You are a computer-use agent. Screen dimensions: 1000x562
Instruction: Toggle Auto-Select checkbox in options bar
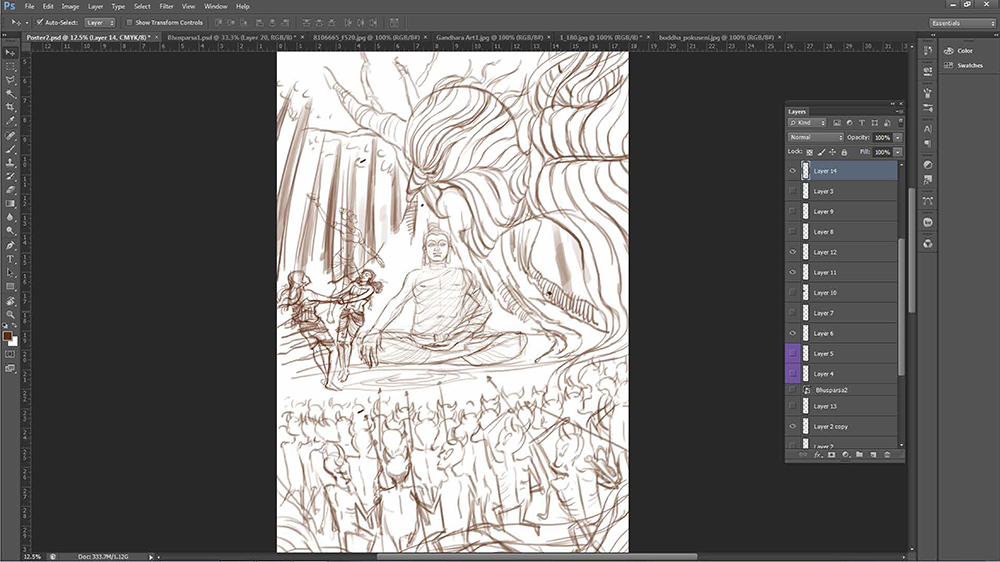coord(40,22)
